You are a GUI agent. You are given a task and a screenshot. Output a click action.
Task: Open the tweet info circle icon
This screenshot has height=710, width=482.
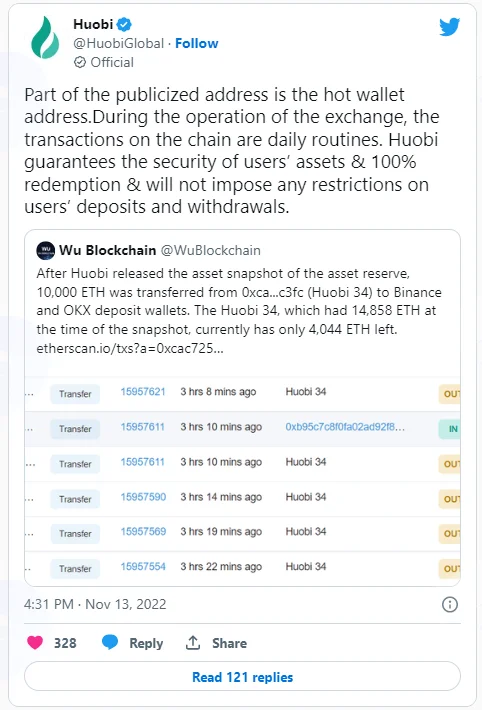click(450, 604)
